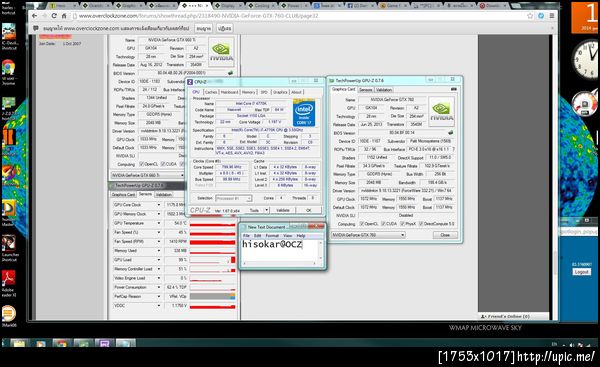The image size is (600, 367).
Task: Open Chrome from the taskbar
Action: point(61,343)
